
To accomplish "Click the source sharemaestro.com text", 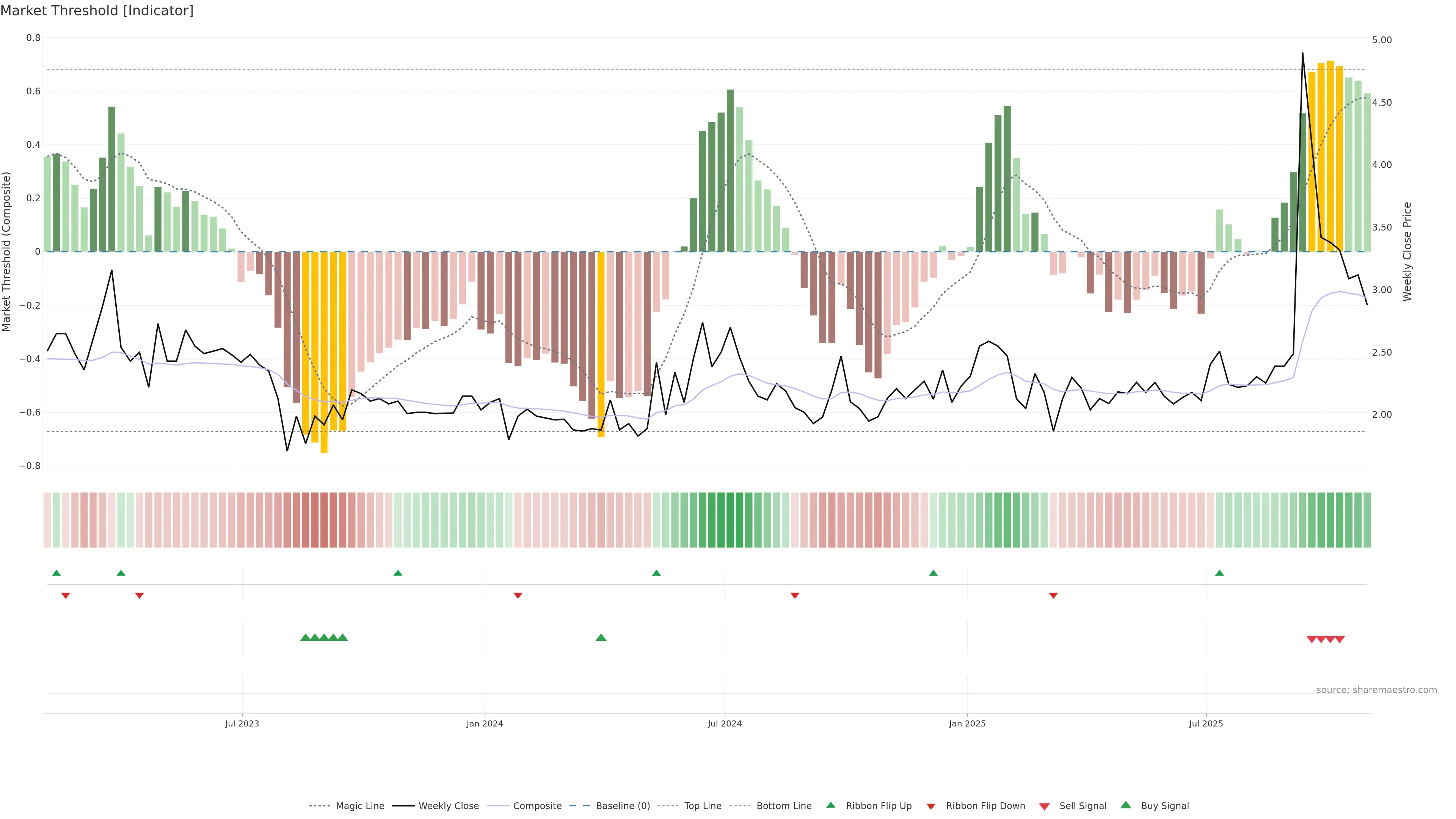I will (x=1376, y=690).
